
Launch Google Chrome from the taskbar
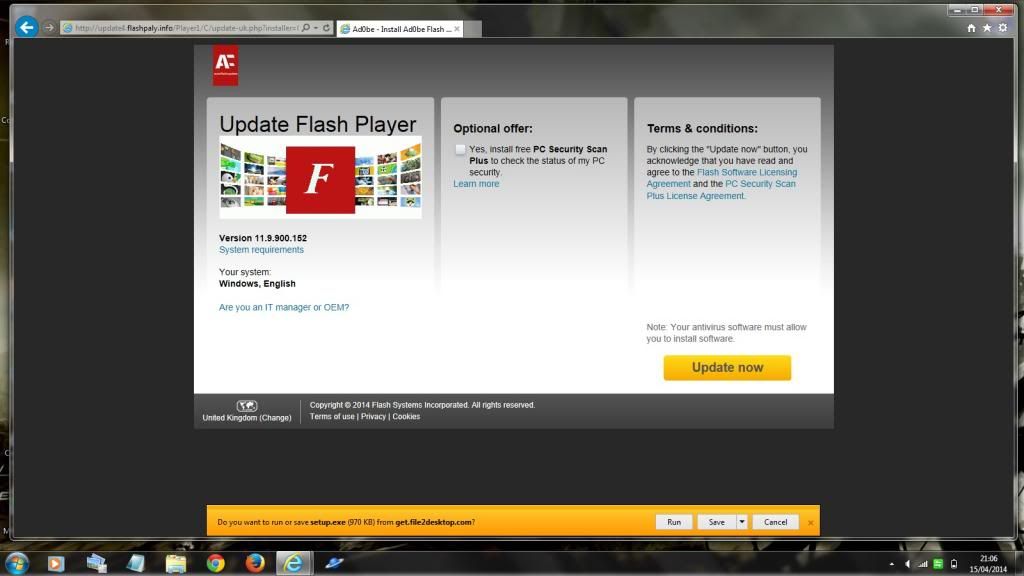click(216, 563)
